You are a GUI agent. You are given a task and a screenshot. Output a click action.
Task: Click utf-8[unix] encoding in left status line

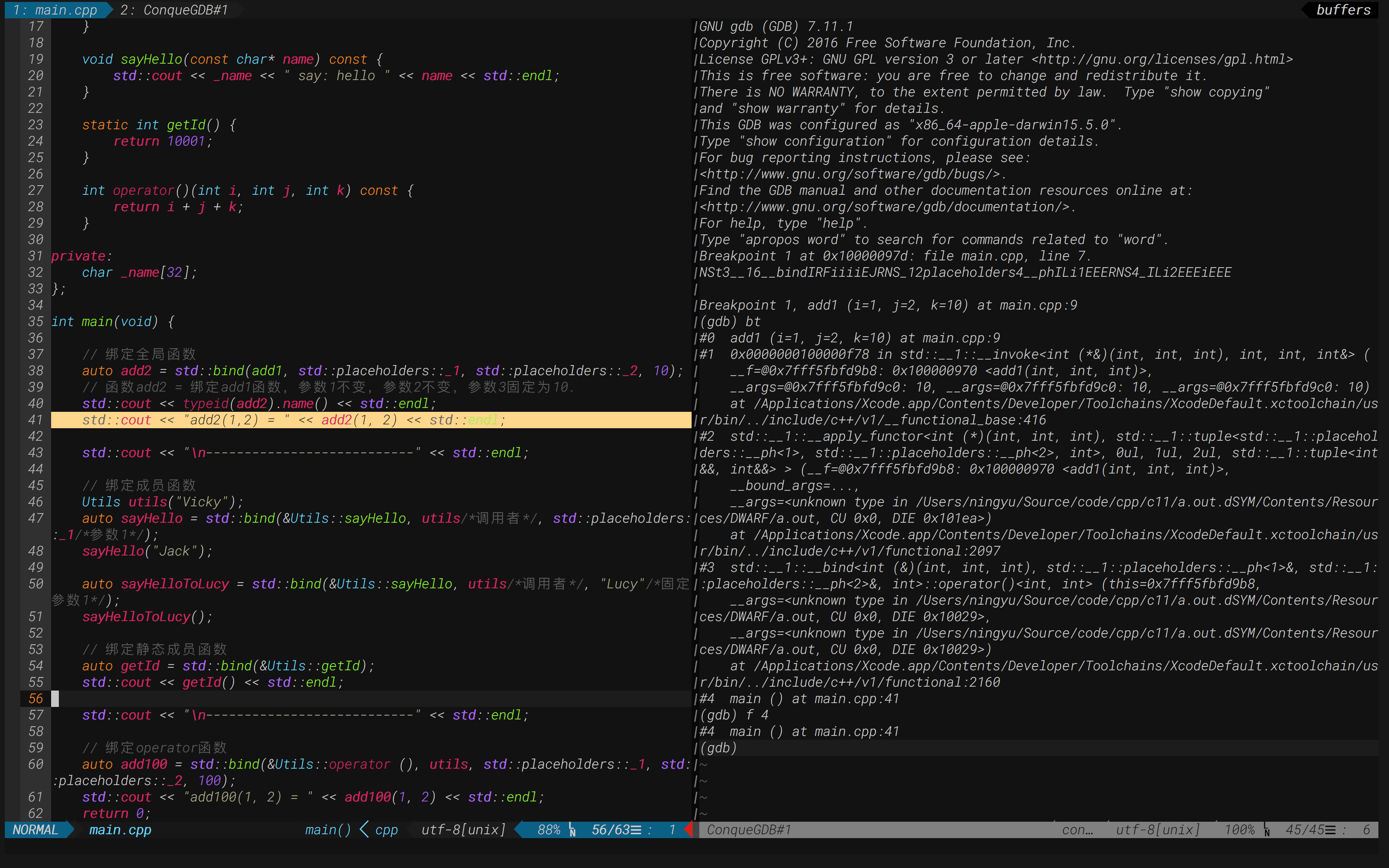[x=464, y=829]
